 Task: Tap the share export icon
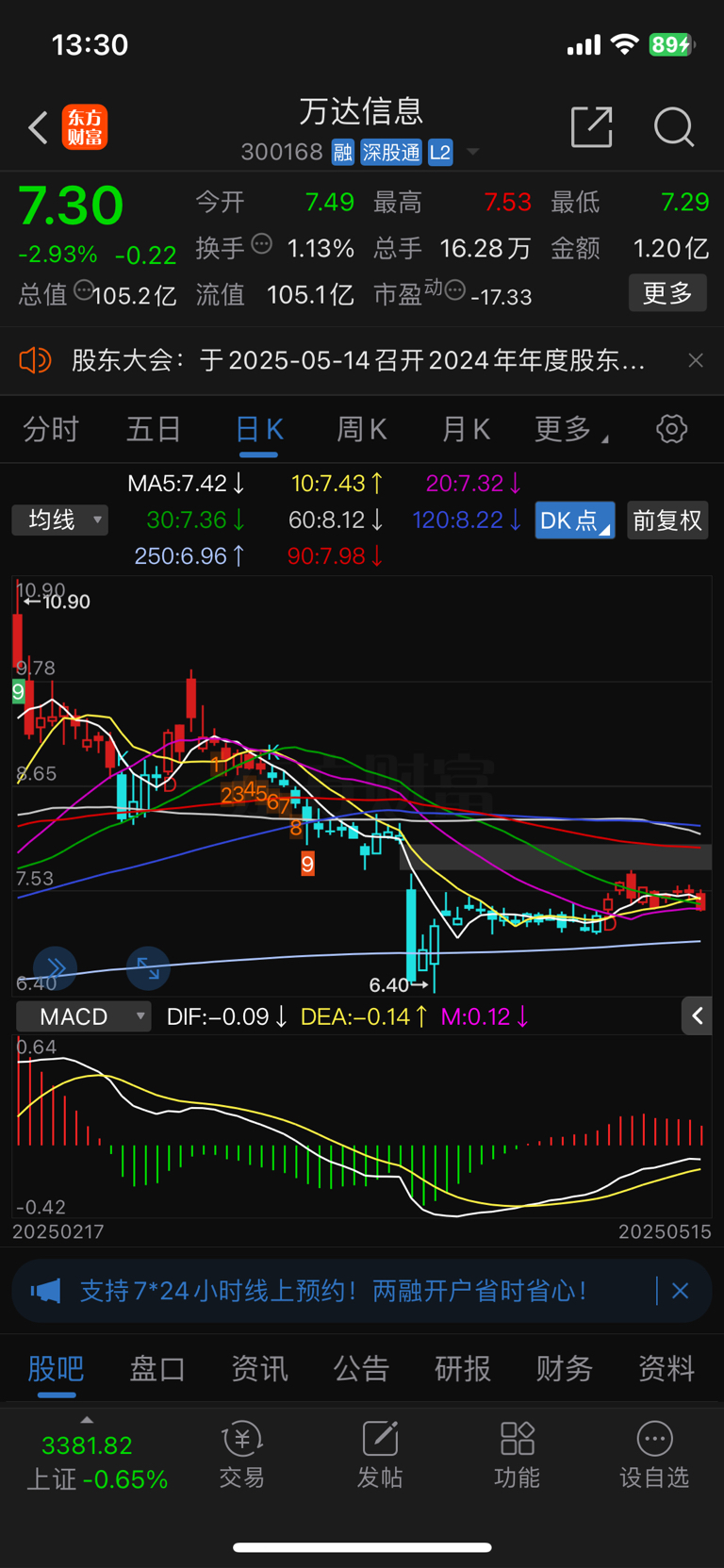592,126
